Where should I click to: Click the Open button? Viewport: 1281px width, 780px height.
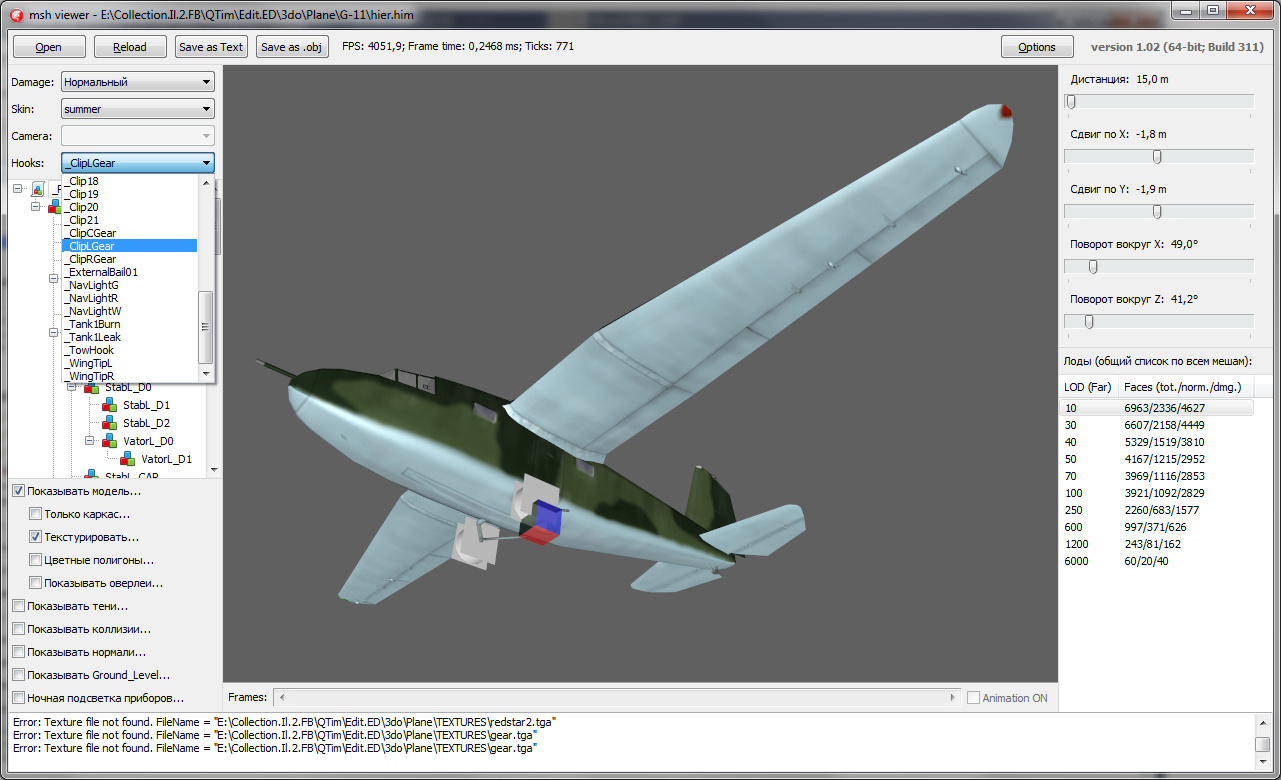point(48,46)
